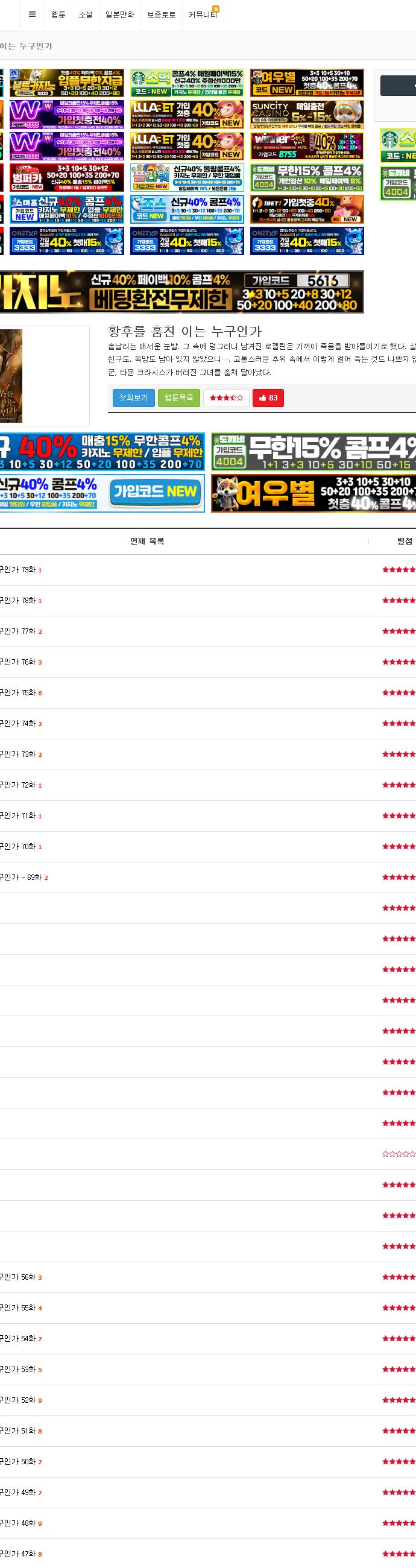Open the 소설 menu item

tap(86, 14)
